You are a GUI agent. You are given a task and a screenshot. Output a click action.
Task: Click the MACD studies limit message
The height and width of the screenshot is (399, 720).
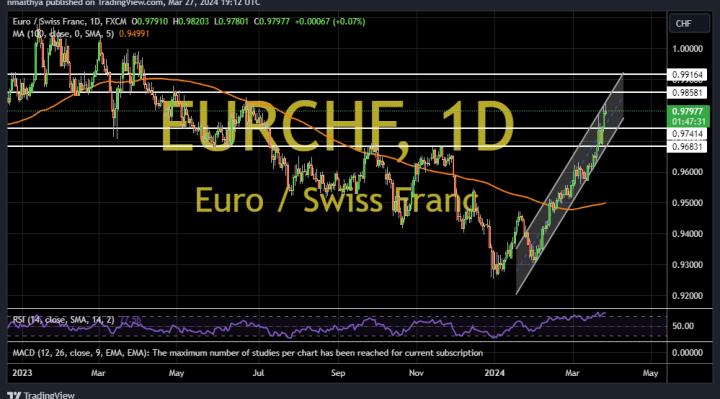click(x=248, y=353)
